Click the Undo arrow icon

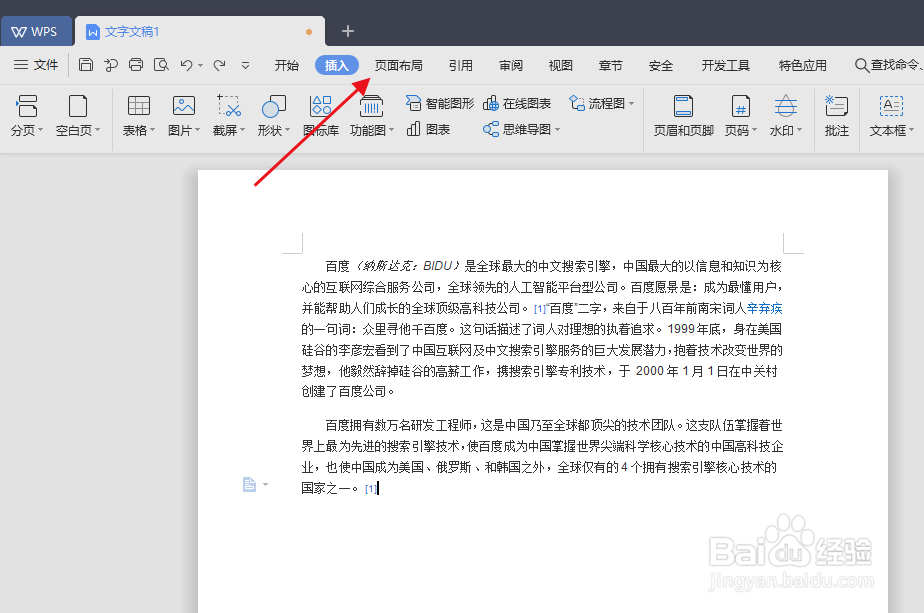(186, 65)
